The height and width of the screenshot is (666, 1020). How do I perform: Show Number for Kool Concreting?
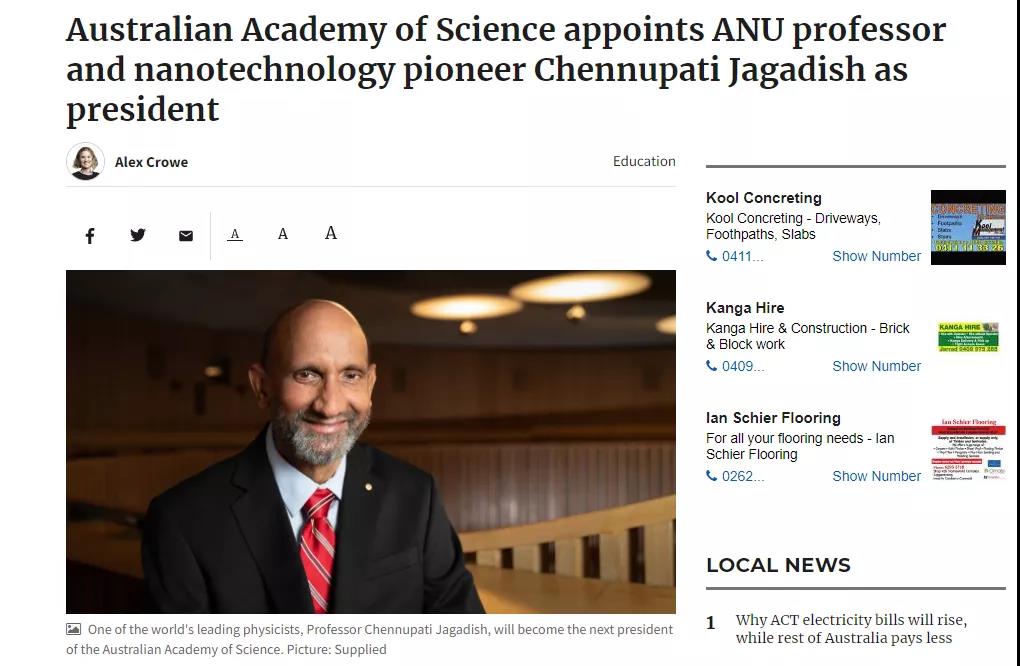[x=876, y=256]
